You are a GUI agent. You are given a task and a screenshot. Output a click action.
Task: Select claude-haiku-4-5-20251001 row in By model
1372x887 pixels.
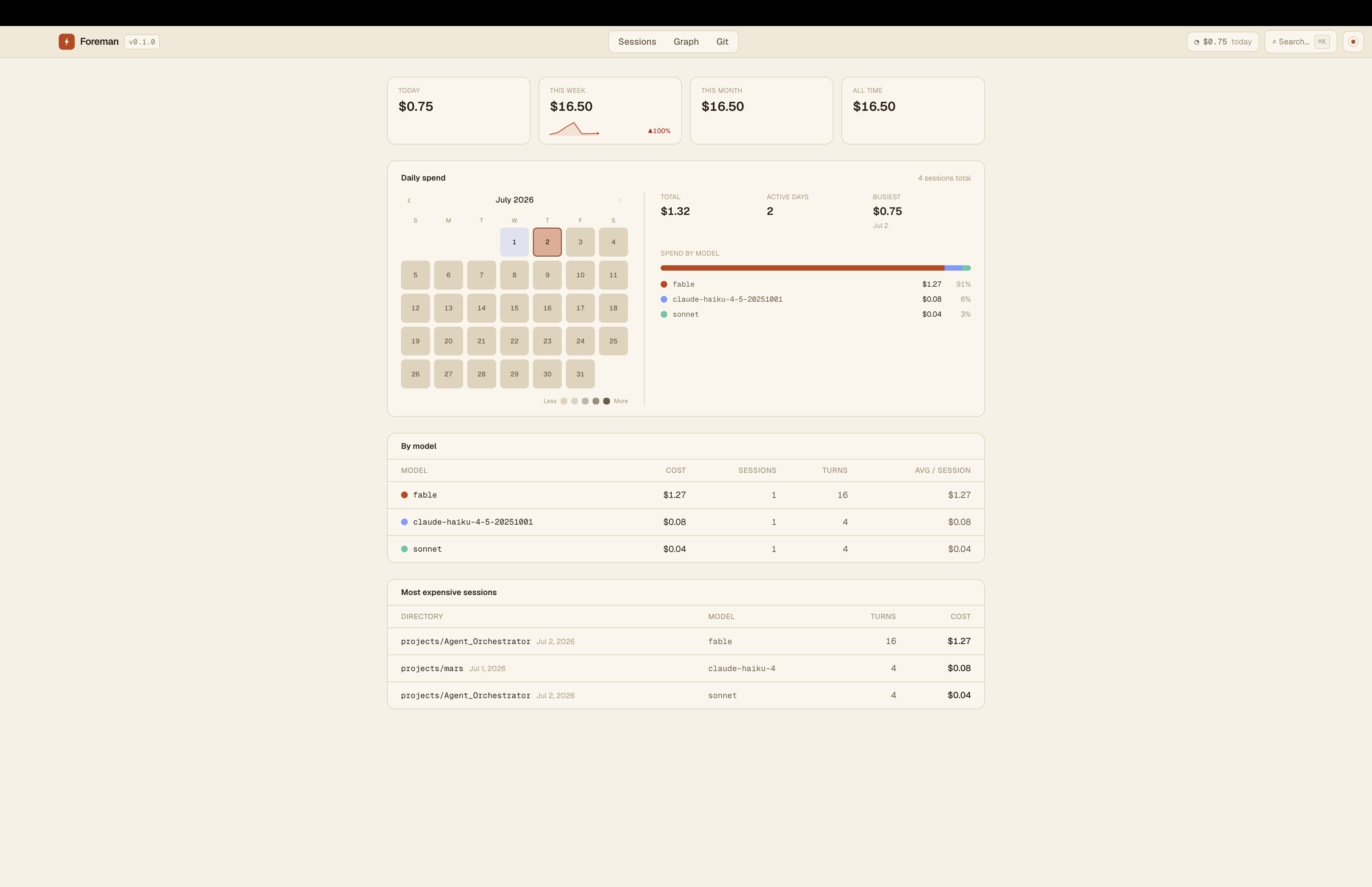(x=686, y=522)
